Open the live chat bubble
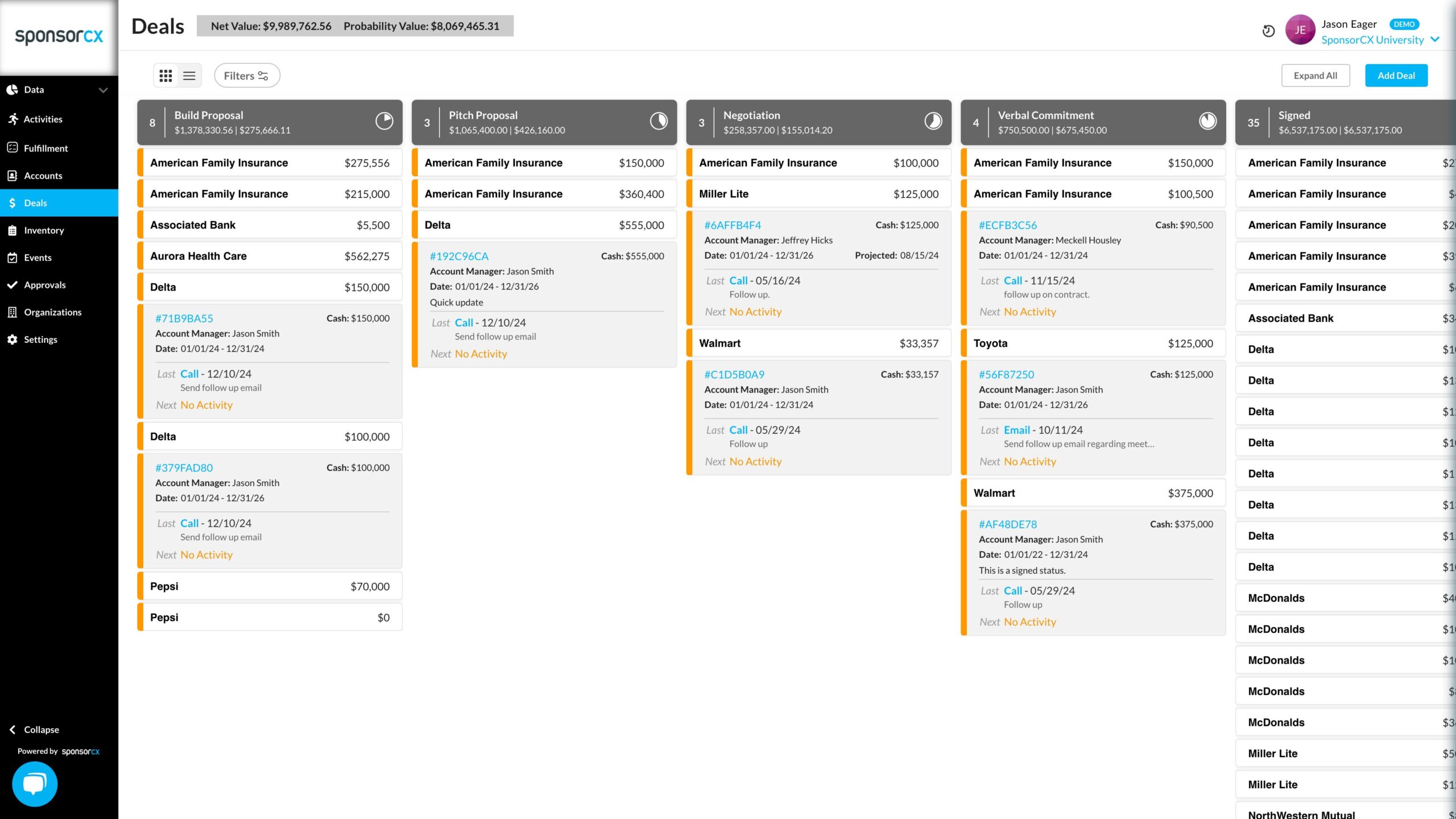This screenshot has width=1456, height=819. [35, 784]
